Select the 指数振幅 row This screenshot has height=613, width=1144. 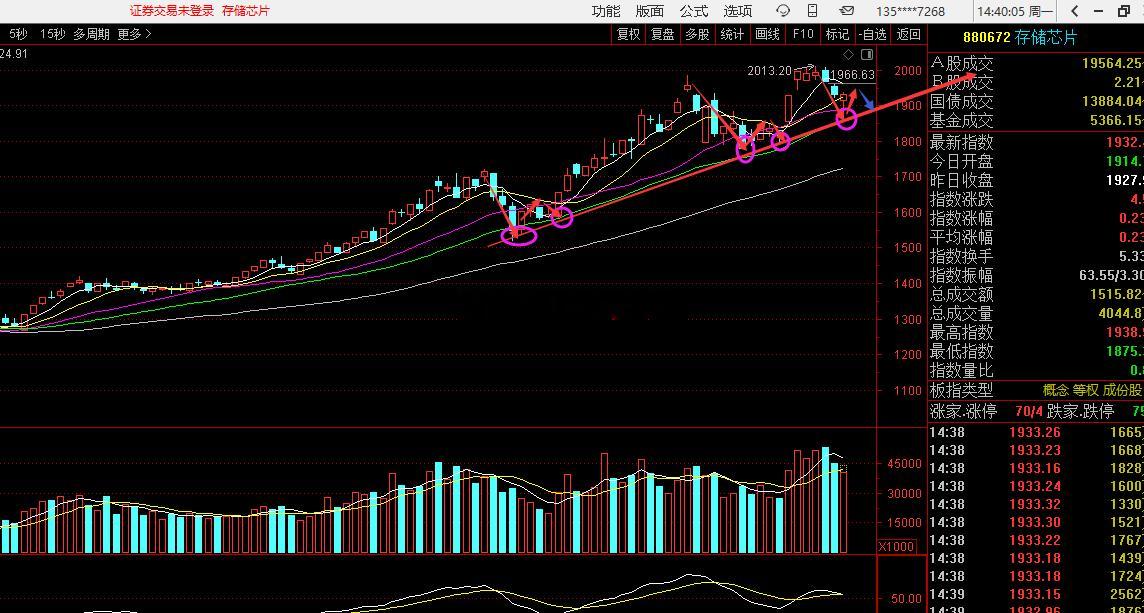(x=1036, y=275)
